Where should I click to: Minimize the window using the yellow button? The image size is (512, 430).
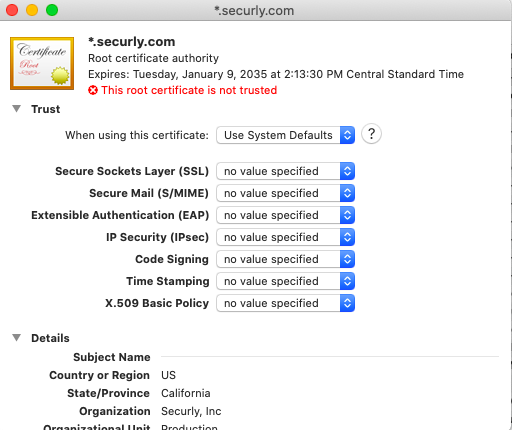pos(32,10)
